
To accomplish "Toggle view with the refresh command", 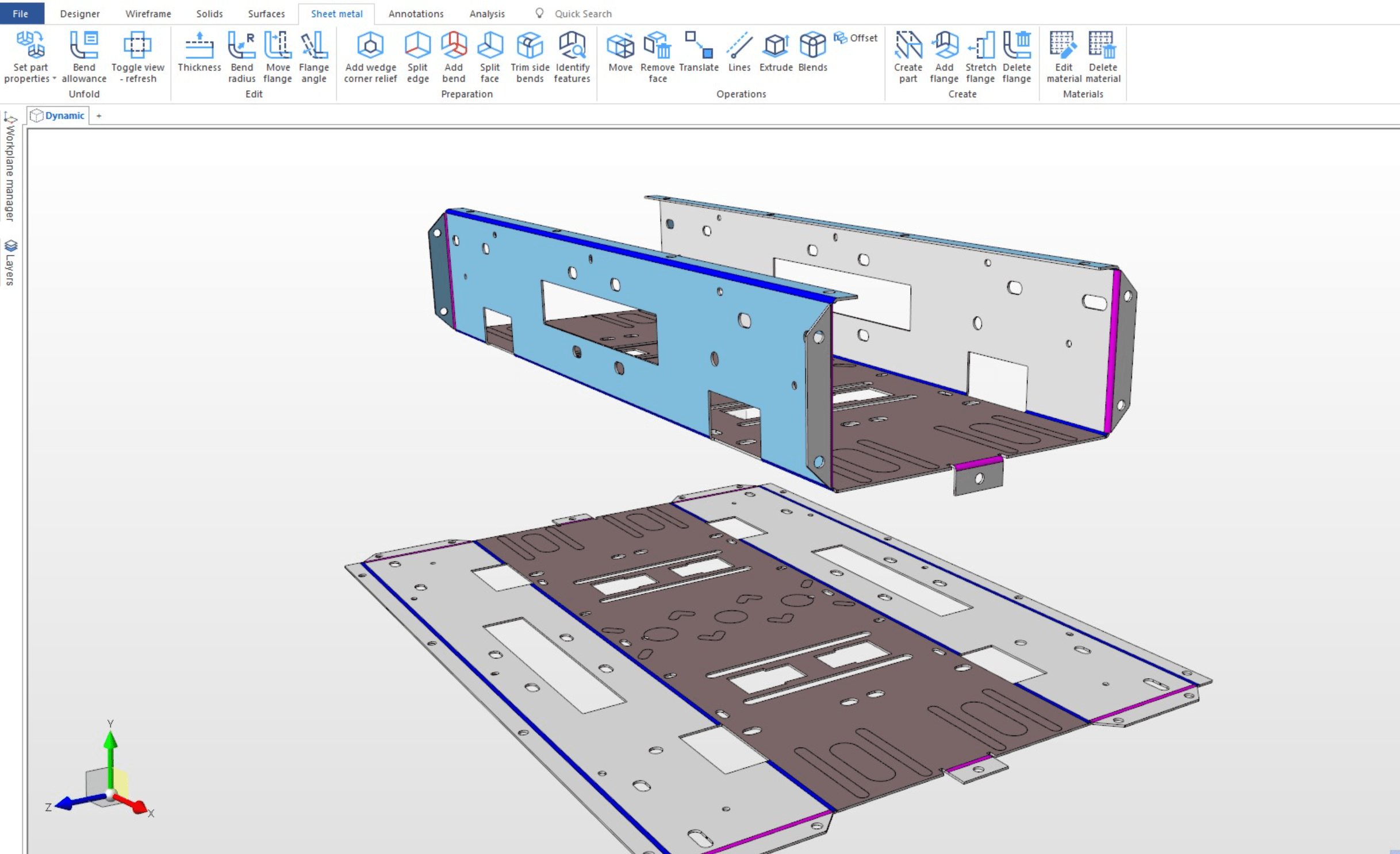I will (137, 55).
